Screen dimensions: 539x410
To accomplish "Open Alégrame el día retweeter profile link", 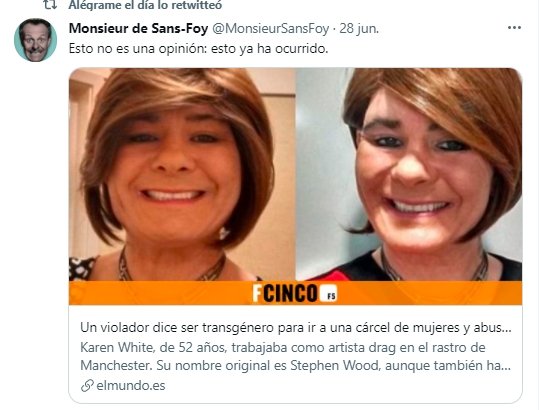I will 145,5.
